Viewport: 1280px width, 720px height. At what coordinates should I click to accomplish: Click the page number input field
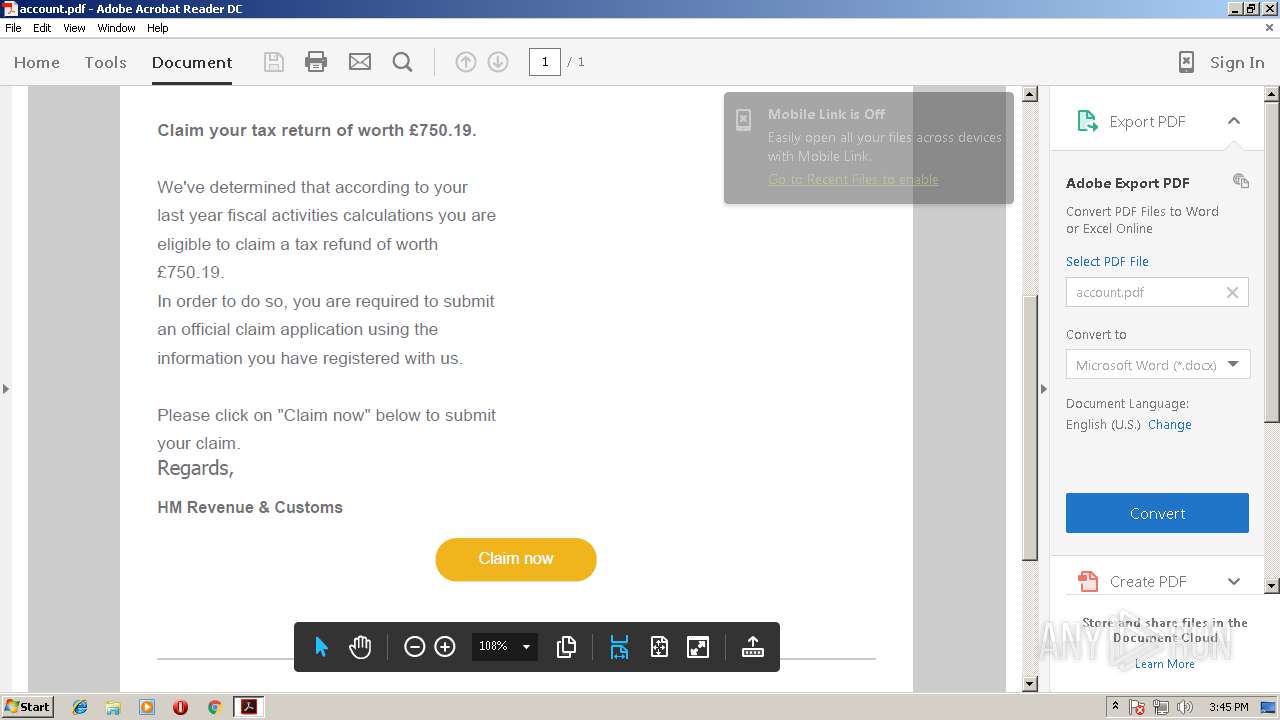[x=544, y=62]
